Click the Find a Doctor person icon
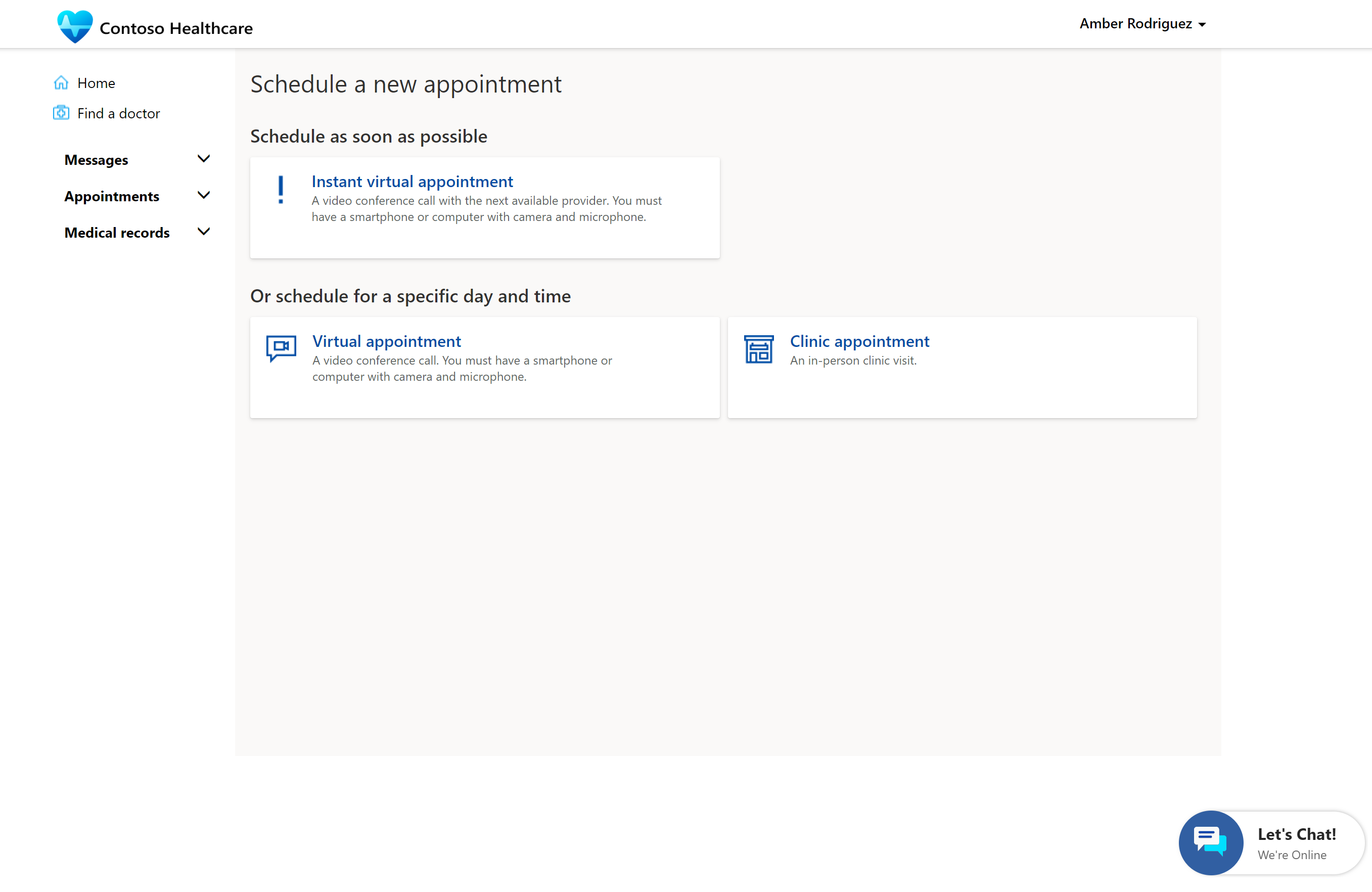The width and height of the screenshot is (1372, 892). click(62, 112)
